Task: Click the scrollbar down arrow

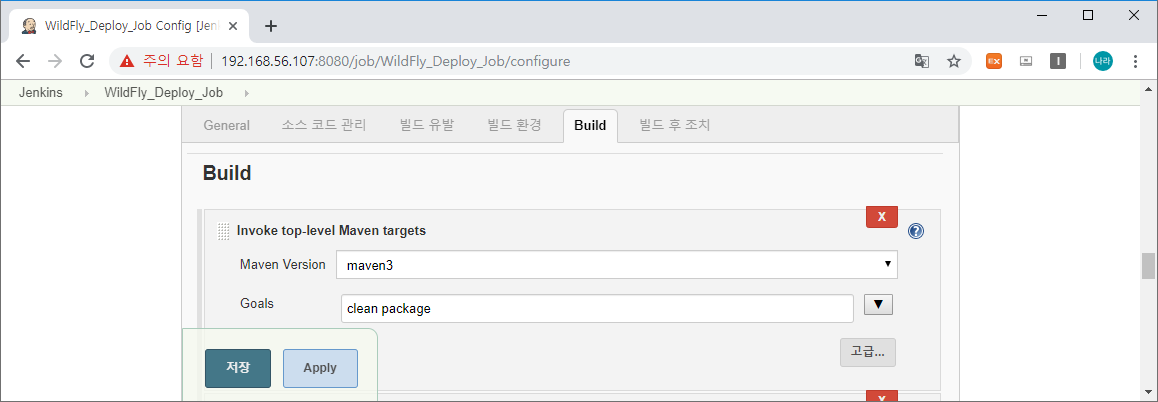Action: pyautogui.click(x=1148, y=394)
